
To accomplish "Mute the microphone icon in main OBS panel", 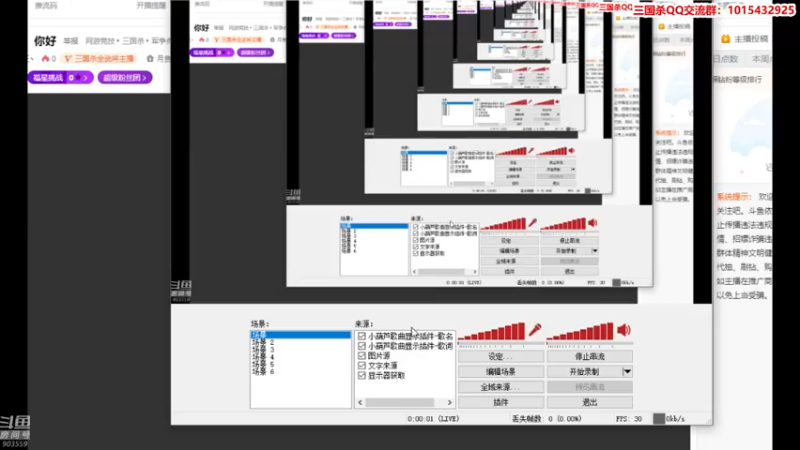I will tap(535, 330).
